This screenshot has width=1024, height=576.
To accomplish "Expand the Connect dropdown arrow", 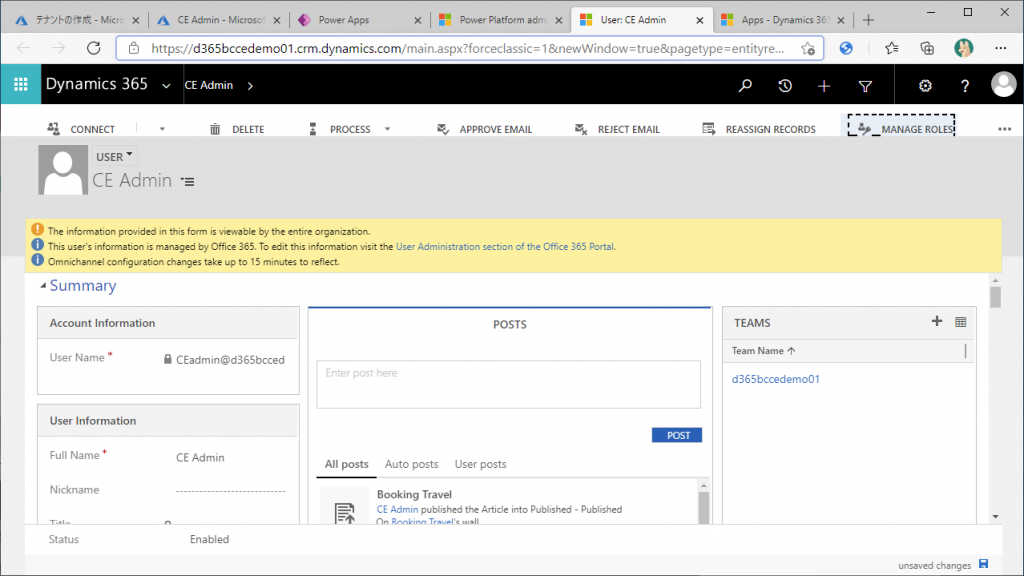I will [x=162, y=129].
